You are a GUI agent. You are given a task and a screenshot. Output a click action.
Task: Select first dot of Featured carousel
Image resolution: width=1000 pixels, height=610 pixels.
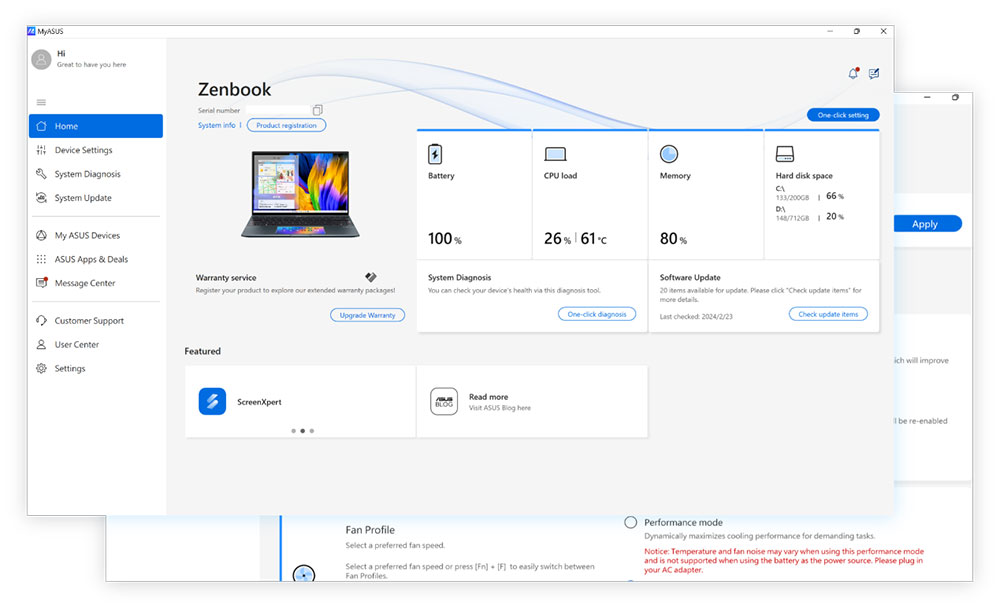pyautogui.click(x=293, y=431)
